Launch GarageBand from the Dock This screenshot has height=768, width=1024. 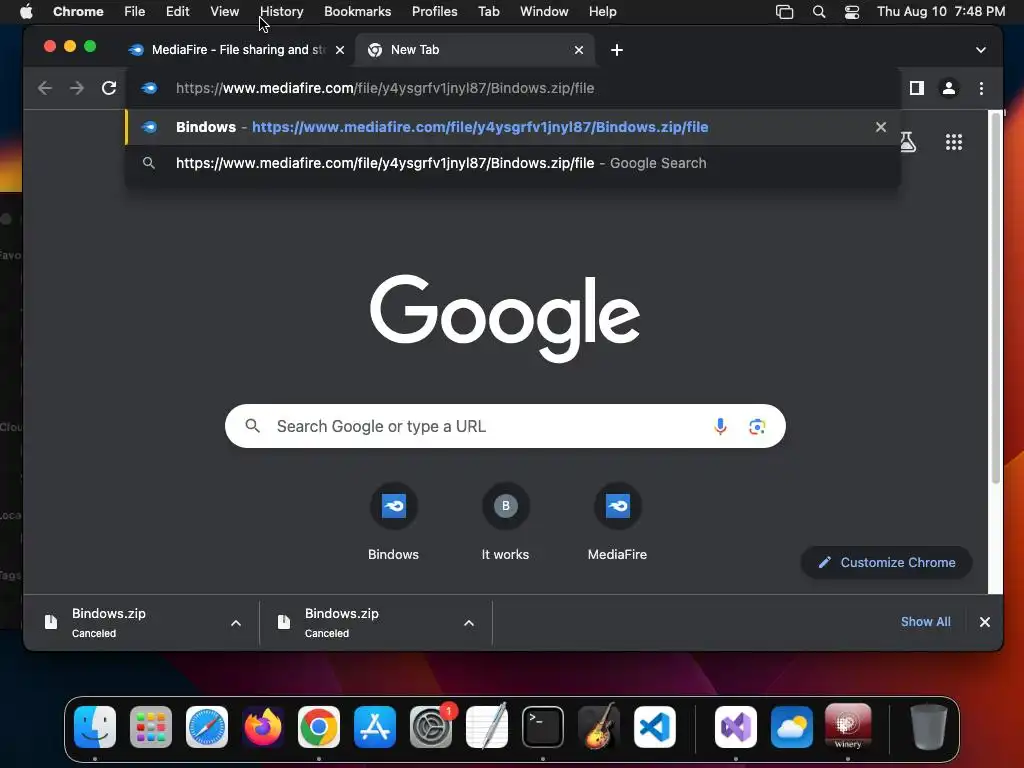tap(599, 726)
